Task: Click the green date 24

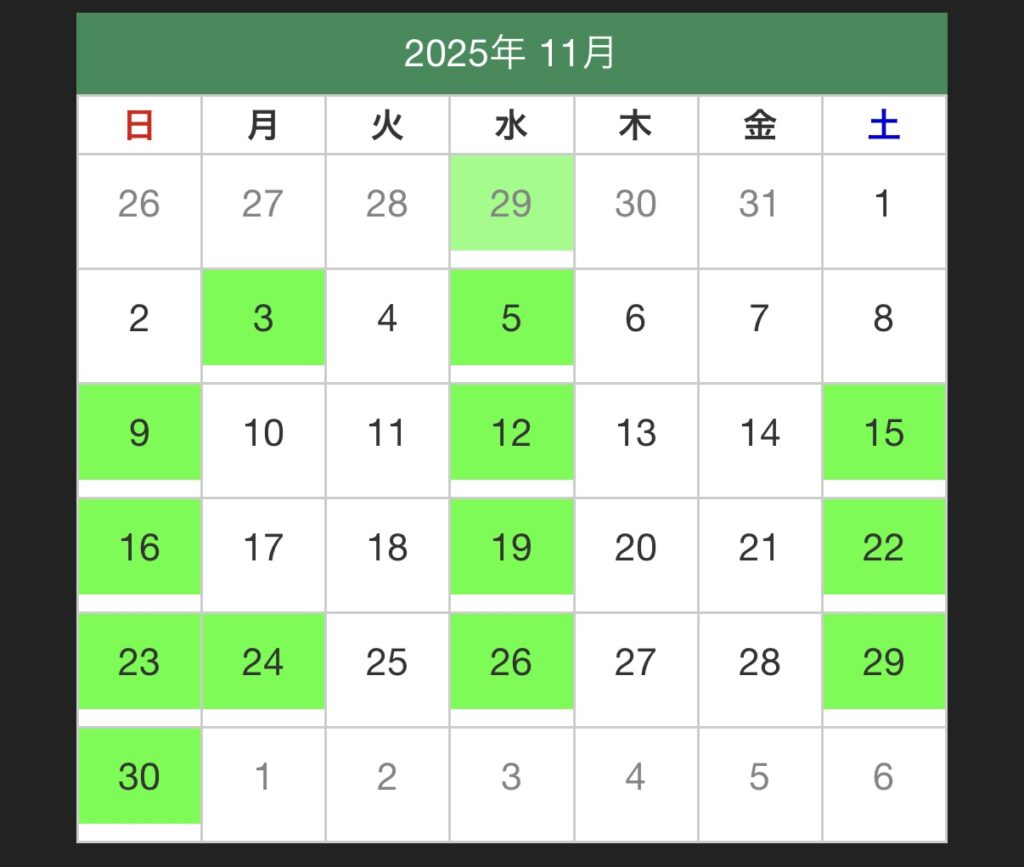Action: [x=263, y=662]
